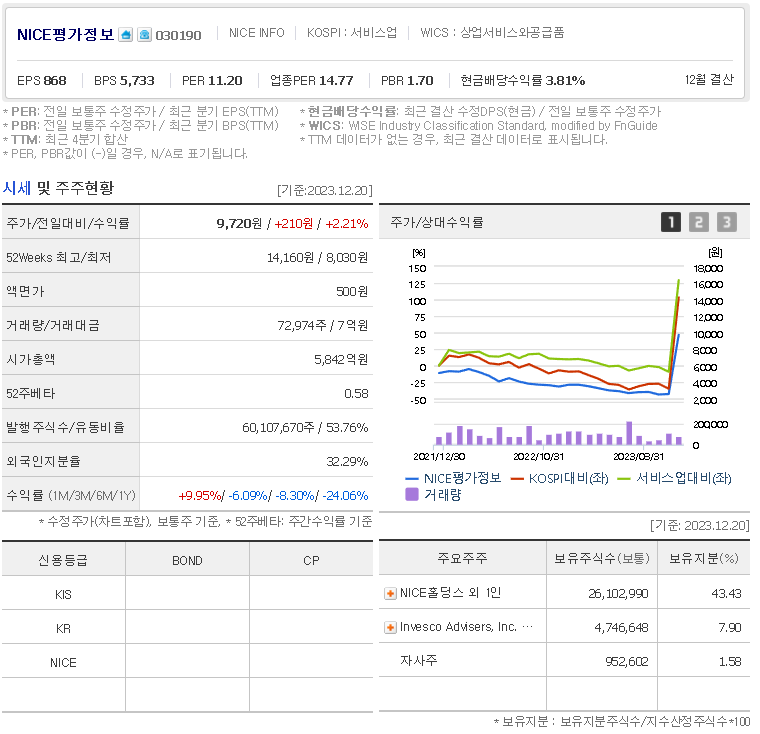760x734 pixels.
Task: Click BOND column header
Action: click(x=187, y=560)
